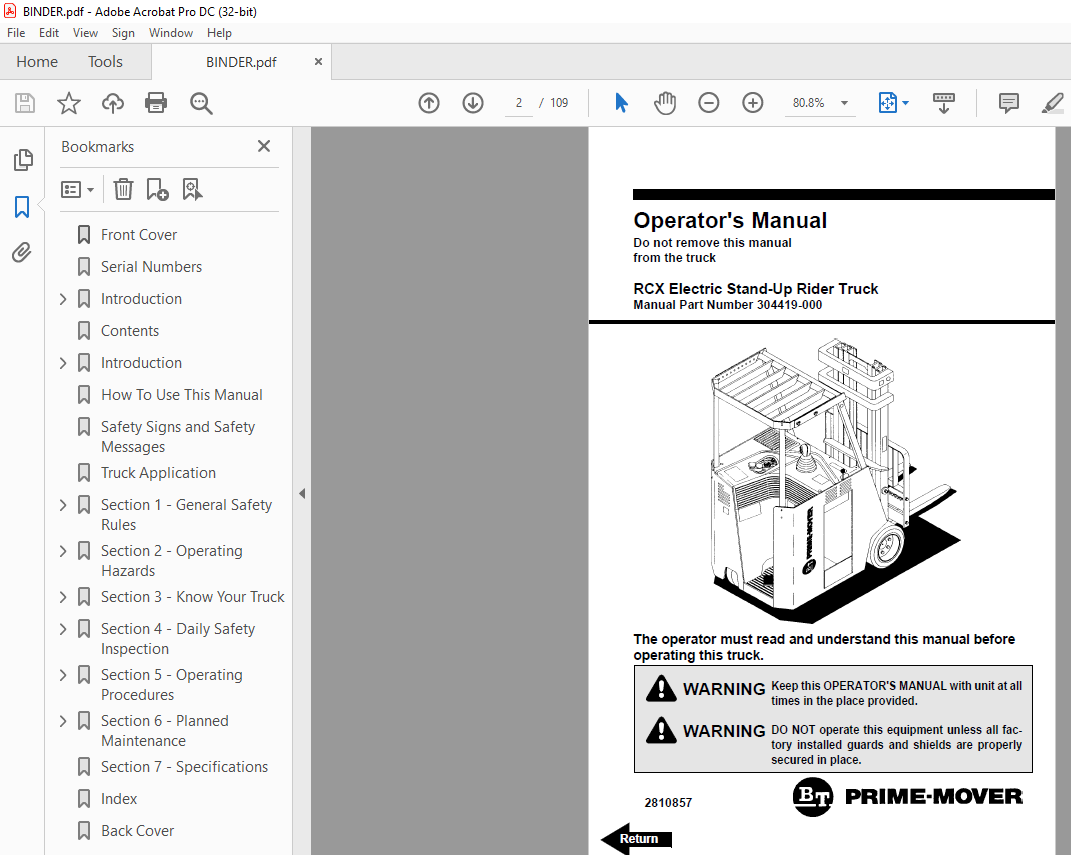The width and height of the screenshot is (1071, 855).
Task: Click the upload to cloud icon
Action: point(113,103)
